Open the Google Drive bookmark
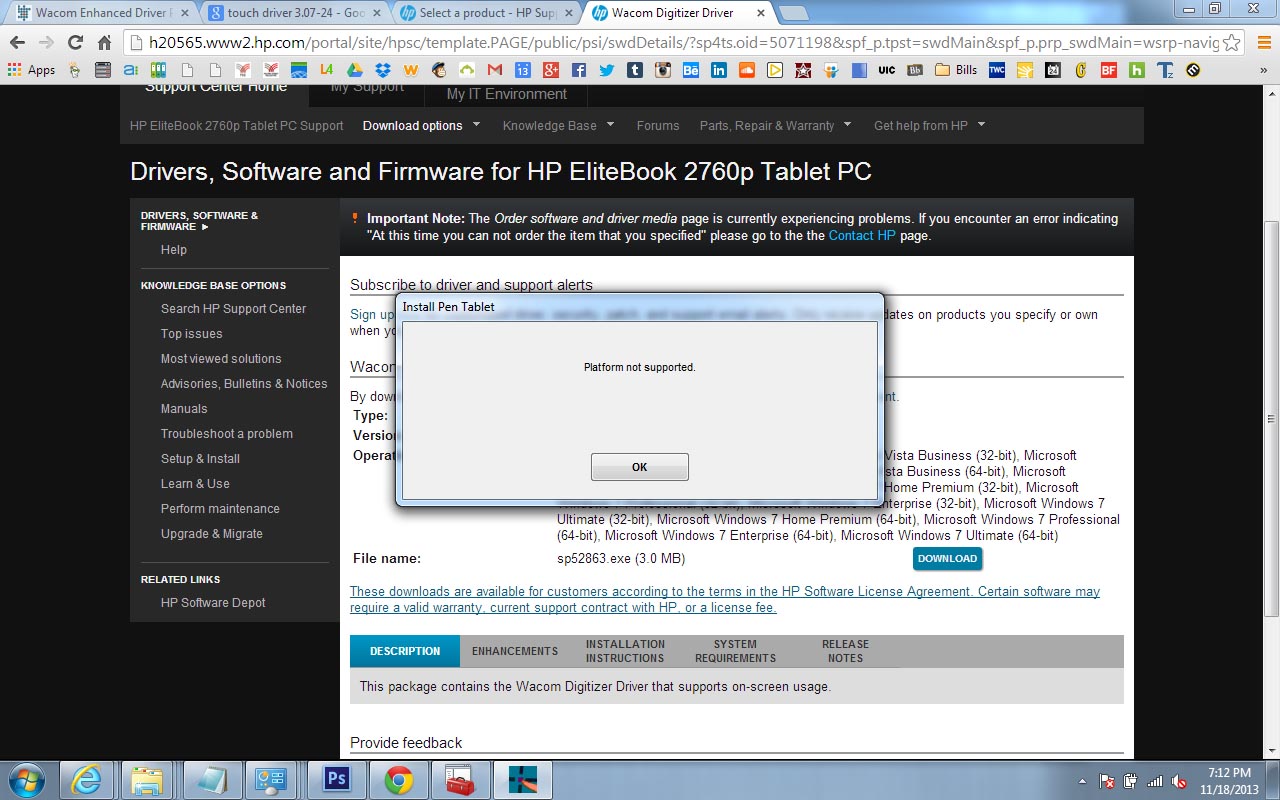 [354, 70]
